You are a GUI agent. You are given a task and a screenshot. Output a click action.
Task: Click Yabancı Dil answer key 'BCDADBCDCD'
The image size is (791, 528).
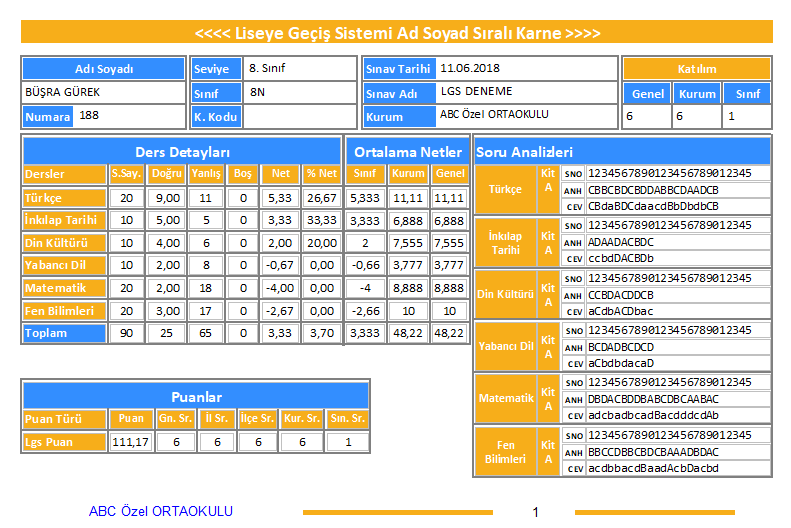click(x=621, y=347)
